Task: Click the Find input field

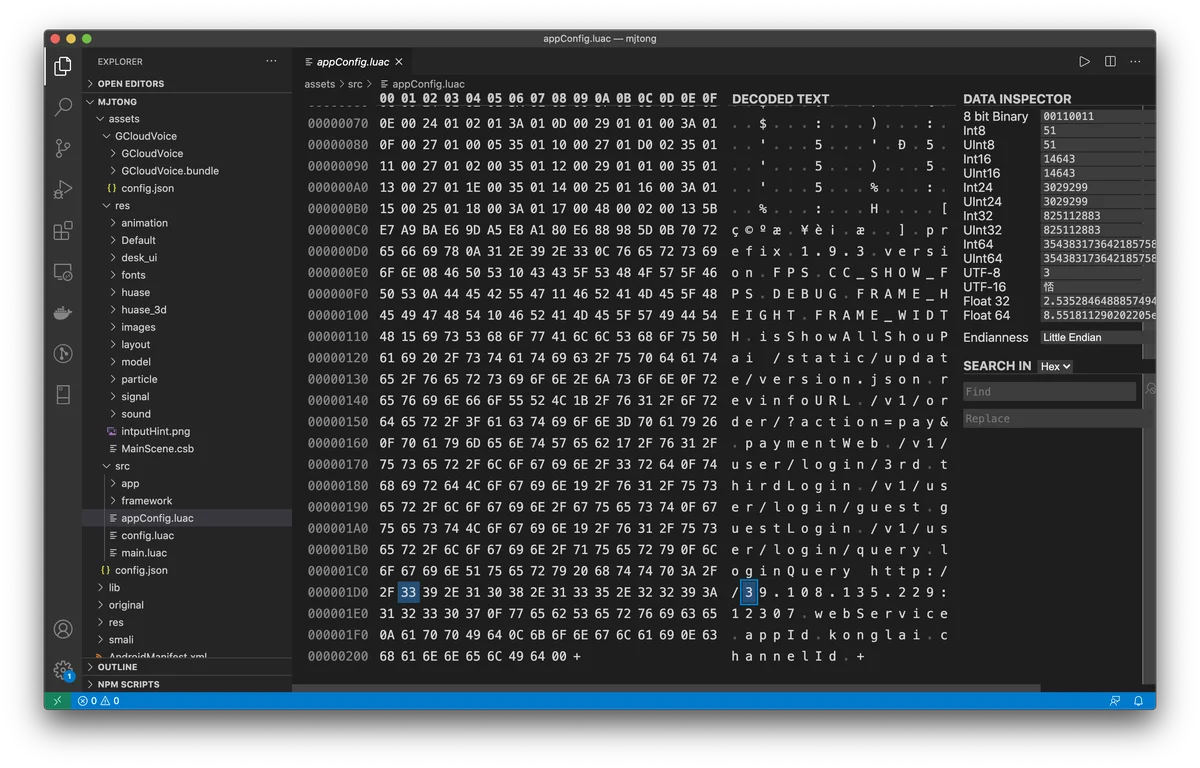Action: (1049, 392)
